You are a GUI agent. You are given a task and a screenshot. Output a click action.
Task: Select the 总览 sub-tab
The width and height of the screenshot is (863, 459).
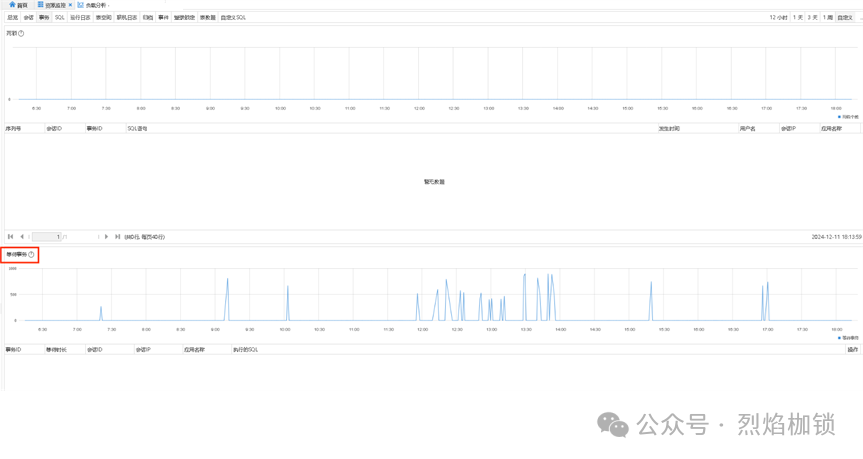click(13, 18)
